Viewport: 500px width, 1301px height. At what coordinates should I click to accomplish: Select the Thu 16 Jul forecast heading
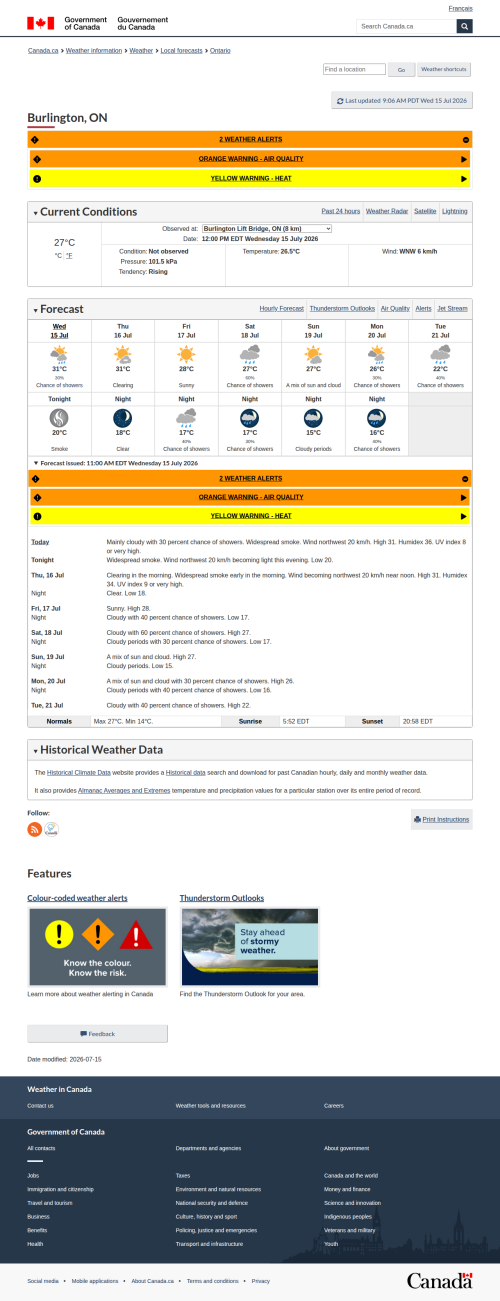click(x=122, y=330)
